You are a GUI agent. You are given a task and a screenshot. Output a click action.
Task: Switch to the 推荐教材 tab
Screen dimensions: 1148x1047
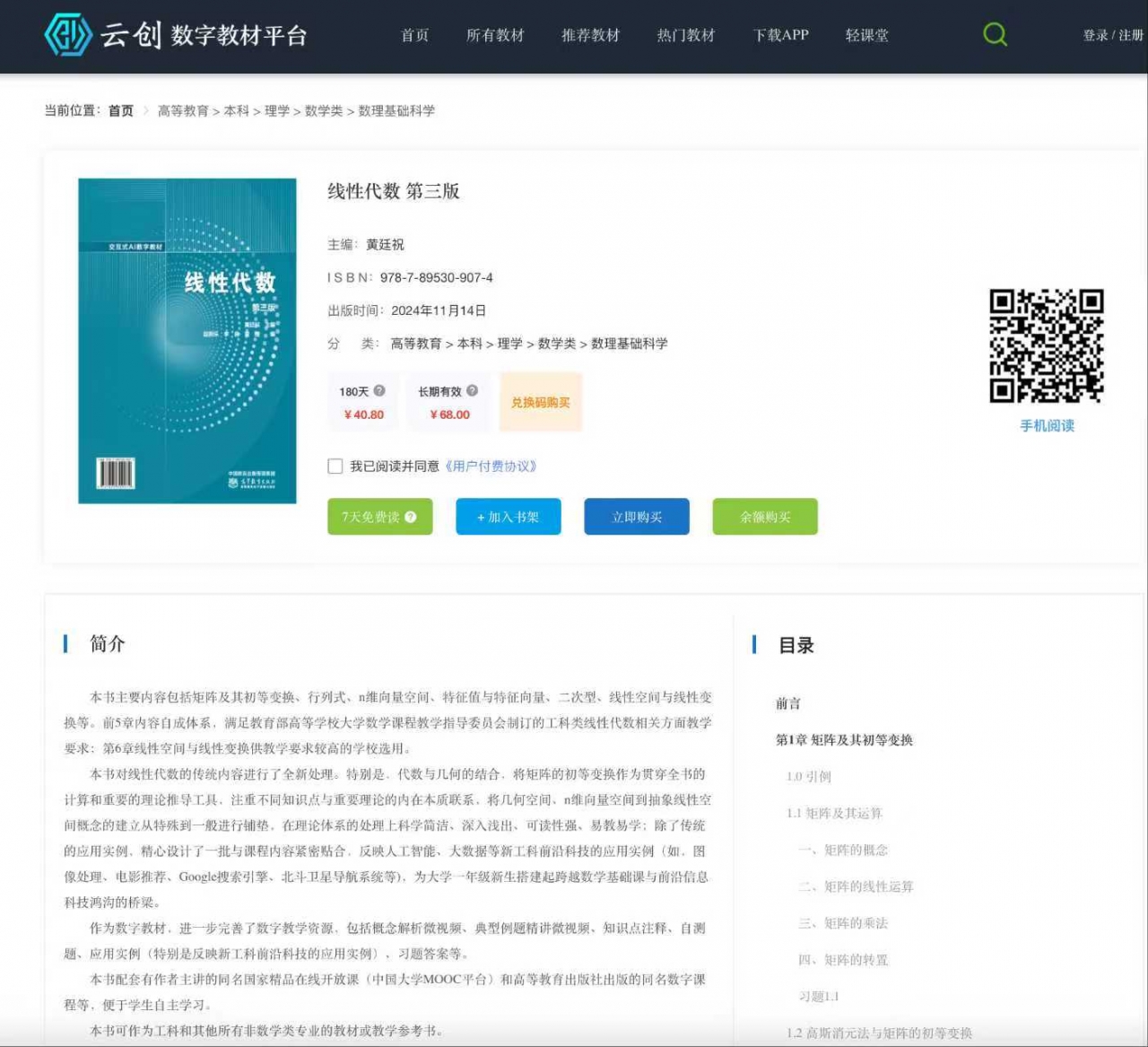[x=589, y=36]
